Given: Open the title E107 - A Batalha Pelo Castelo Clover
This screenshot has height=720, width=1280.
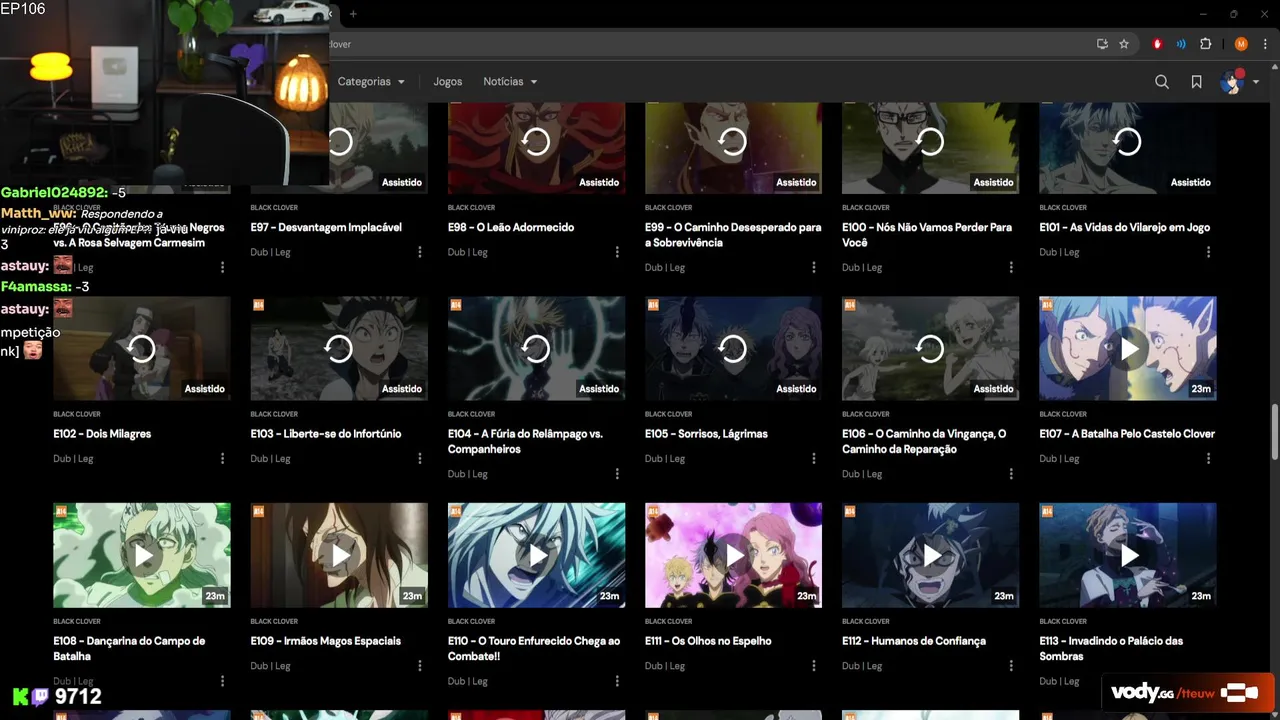Looking at the screenshot, I should pyautogui.click(x=1127, y=433).
